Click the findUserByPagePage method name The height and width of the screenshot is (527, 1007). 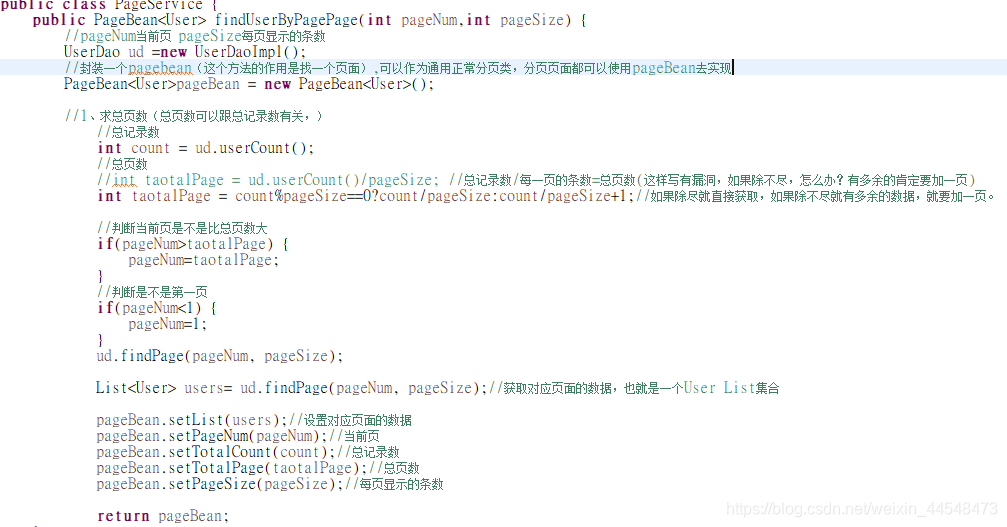pyautogui.click(x=286, y=20)
